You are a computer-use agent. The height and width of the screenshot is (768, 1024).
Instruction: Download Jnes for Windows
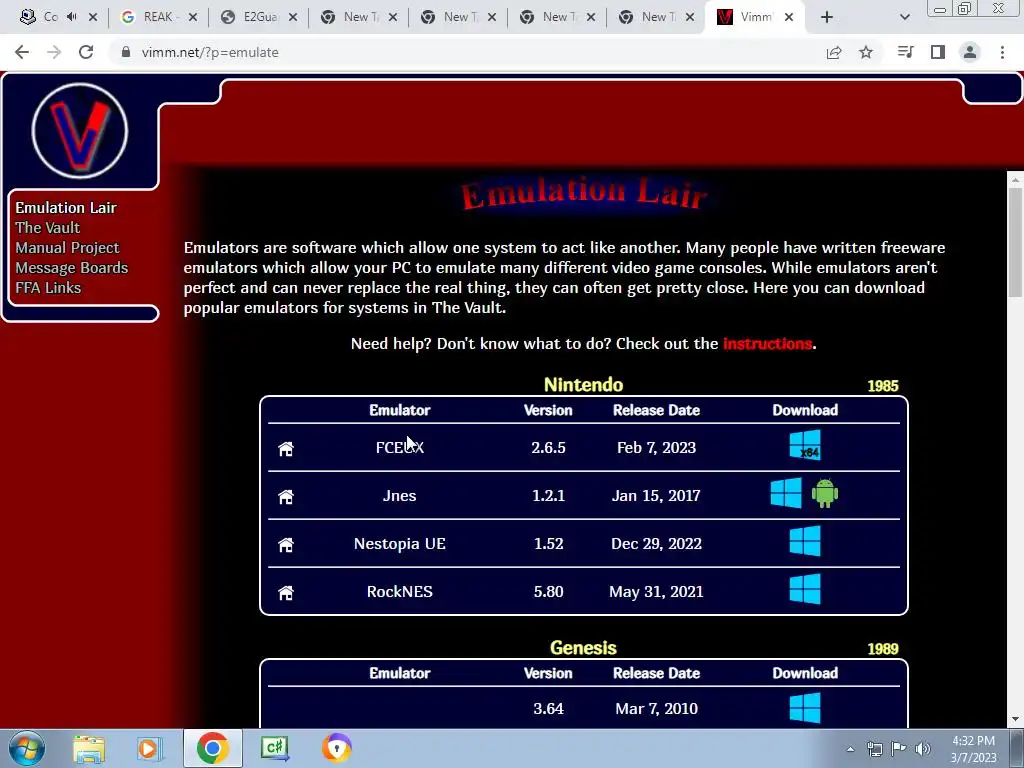click(786, 493)
